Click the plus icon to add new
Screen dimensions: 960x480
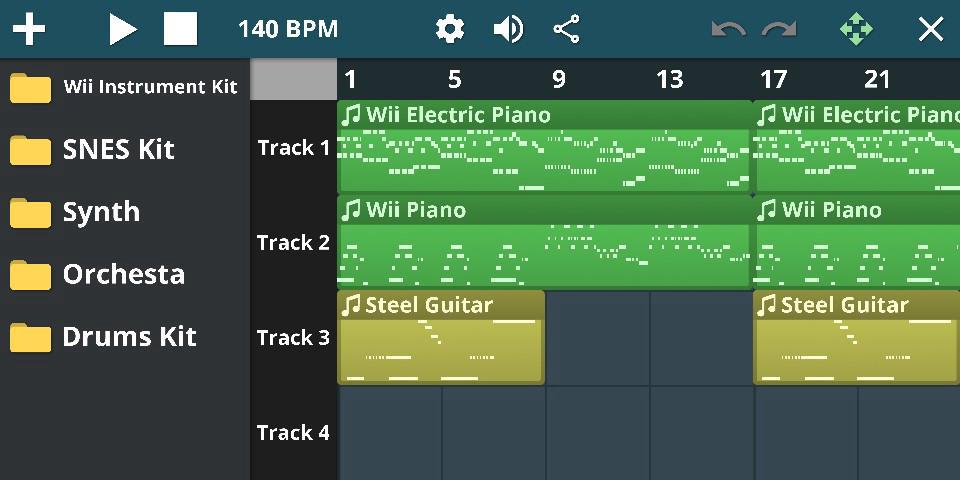[x=29, y=29]
